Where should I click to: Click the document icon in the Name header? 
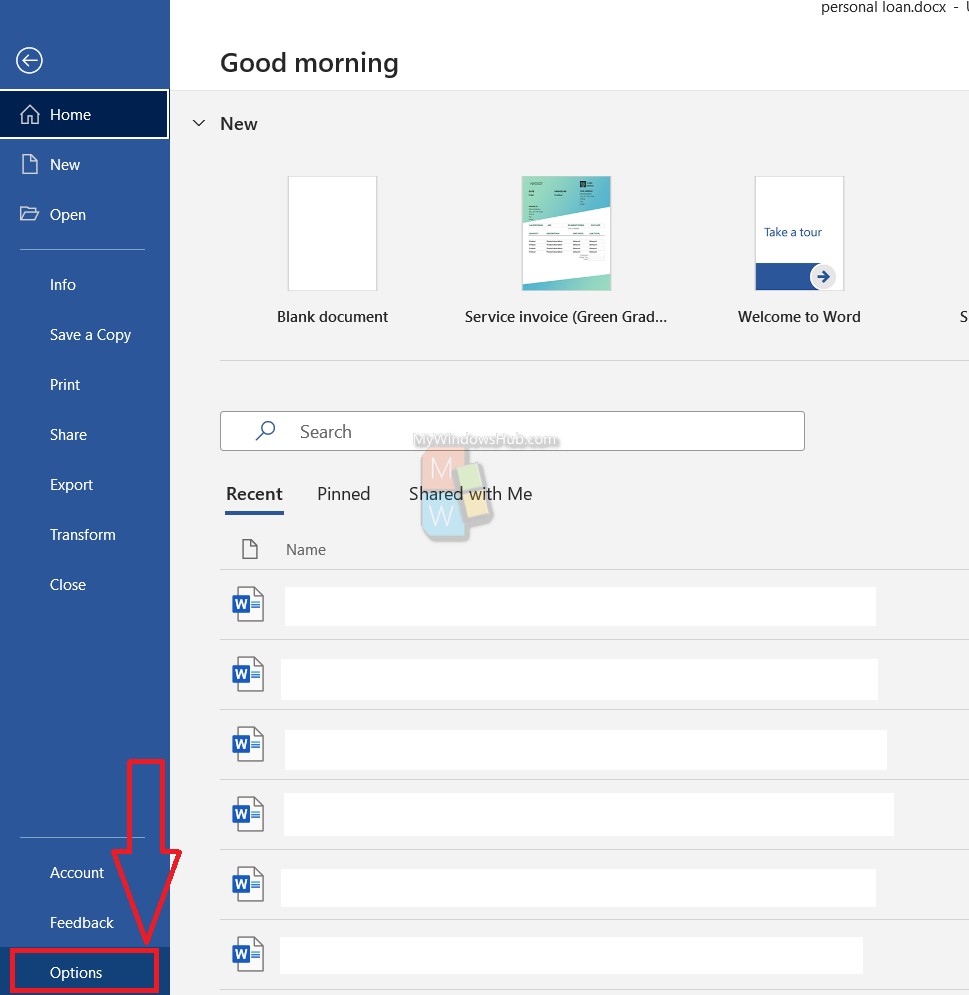click(x=250, y=549)
